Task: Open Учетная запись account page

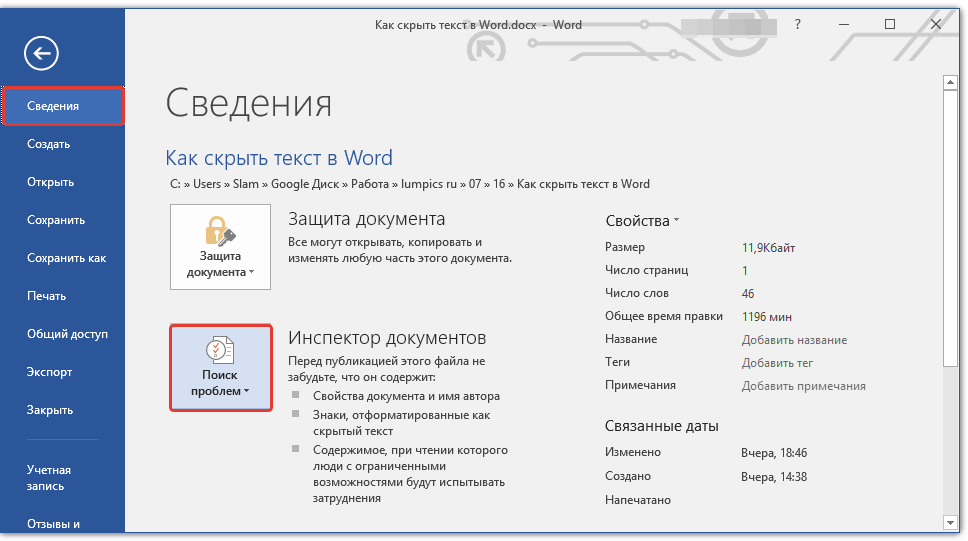Action: (49, 478)
